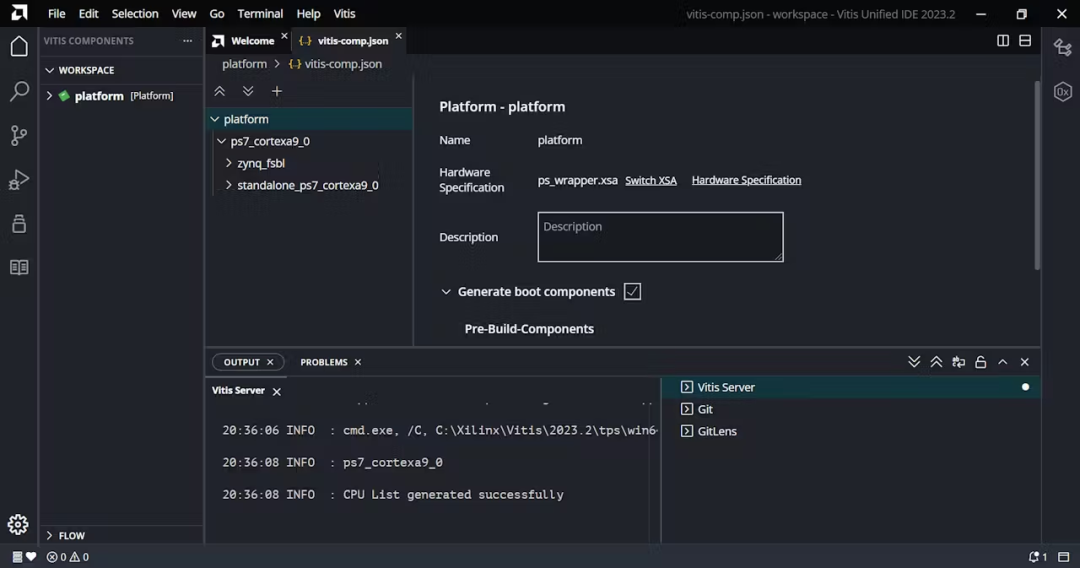Open the Search view in activity bar
Screen dimensions: 1080x568
19,91
